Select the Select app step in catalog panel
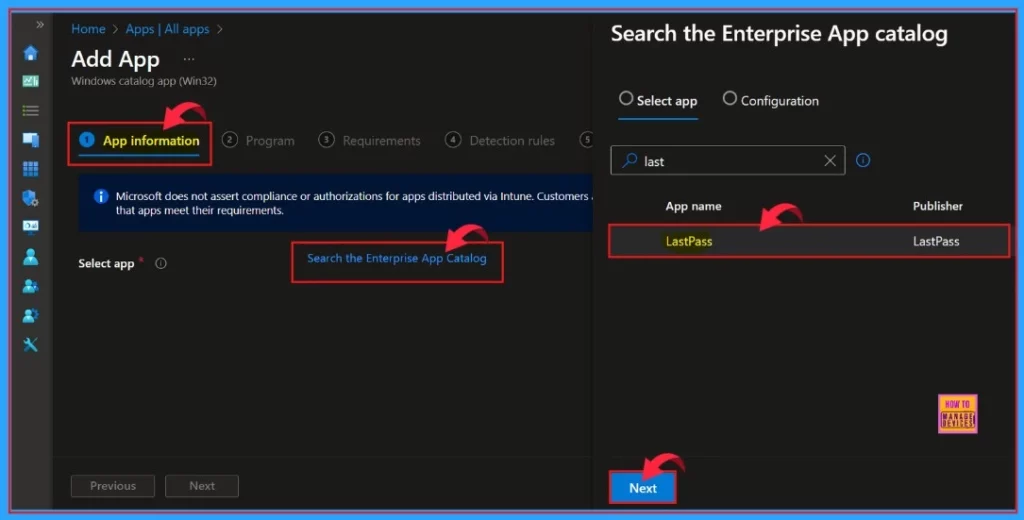The height and width of the screenshot is (520, 1024). (658, 101)
